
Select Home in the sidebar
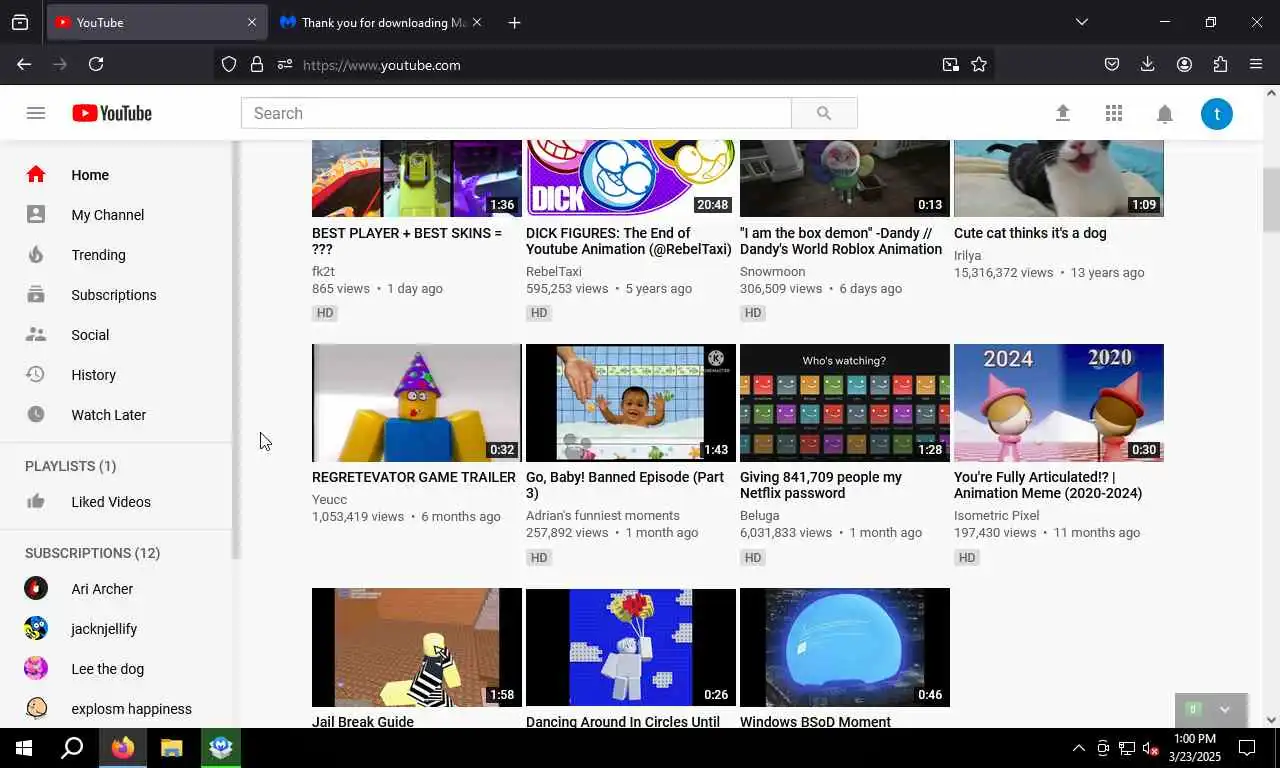pos(117,174)
